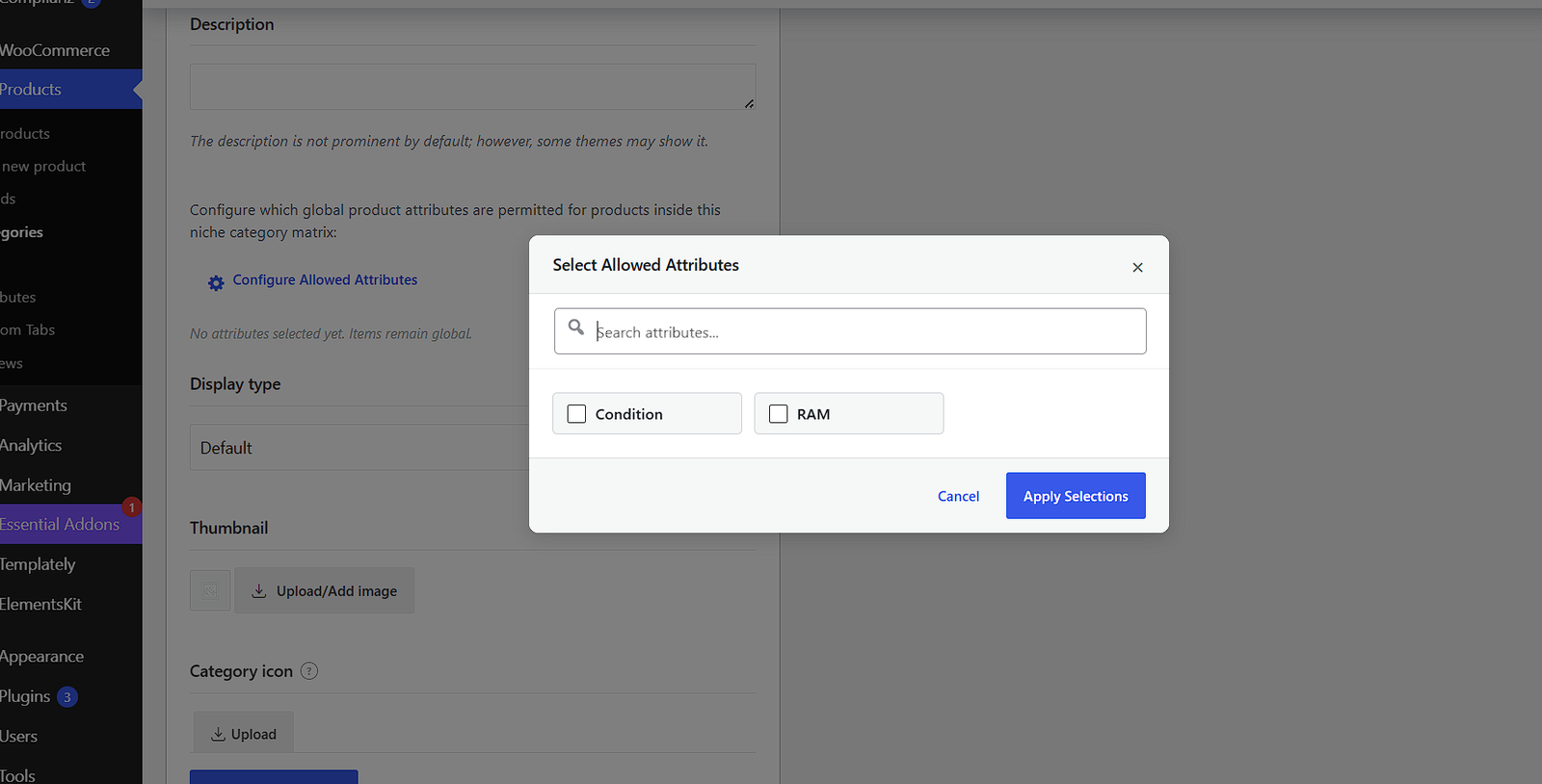Click the Plugins update count badge

67,696
